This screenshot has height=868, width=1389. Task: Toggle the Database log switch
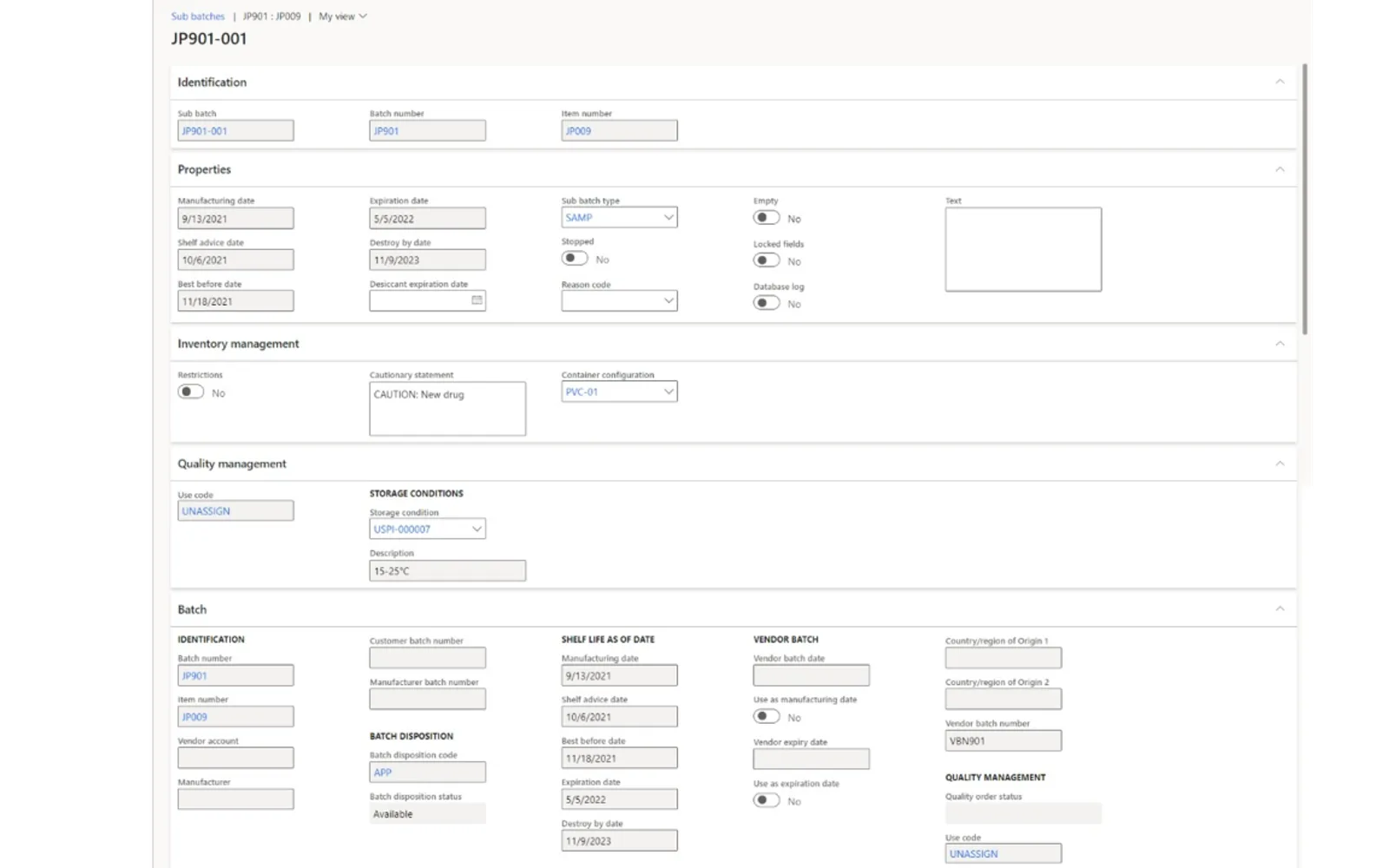(767, 303)
